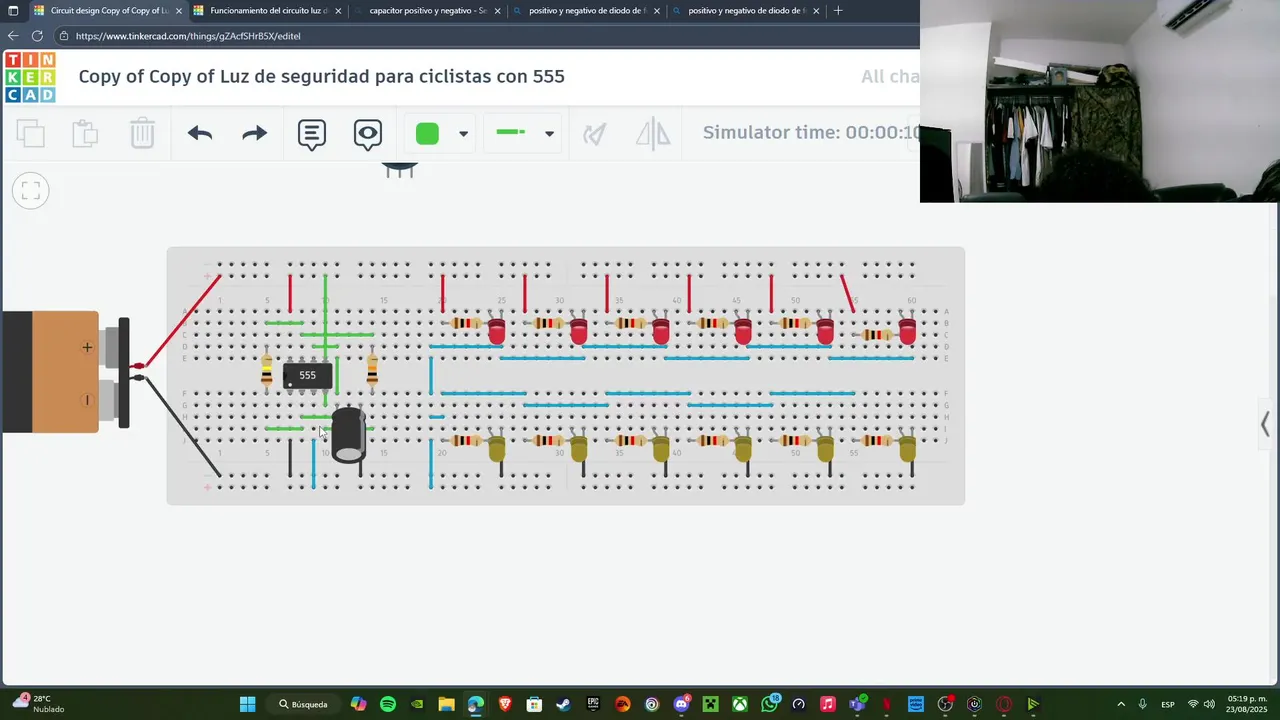Image resolution: width=1280 pixels, height=720 pixels.
Task: Open the 28°C Nublado weather widget
Action: click(x=40, y=704)
